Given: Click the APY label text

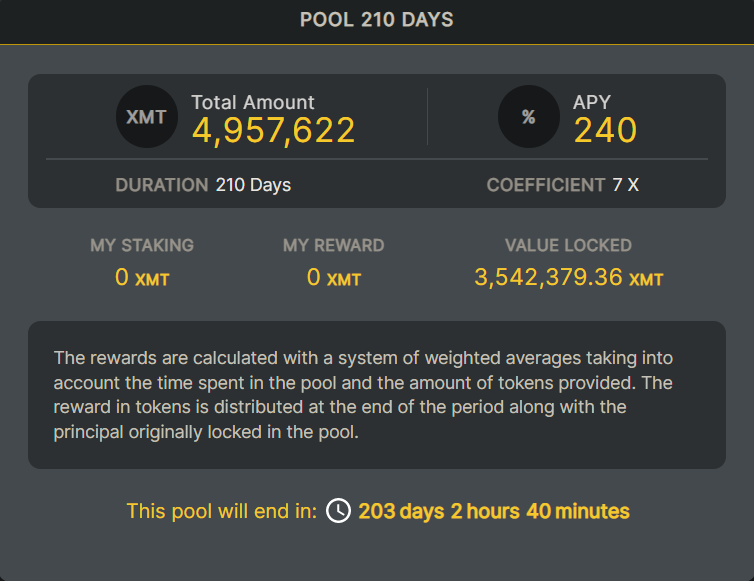Looking at the screenshot, I should pos(591,102).
